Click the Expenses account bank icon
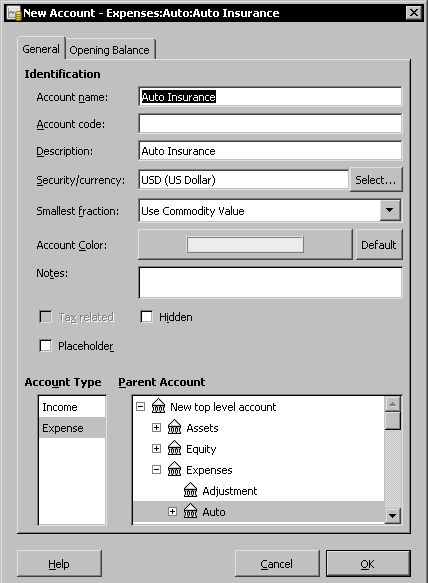This screenshot has height=583, width=428. coord(174,470)
